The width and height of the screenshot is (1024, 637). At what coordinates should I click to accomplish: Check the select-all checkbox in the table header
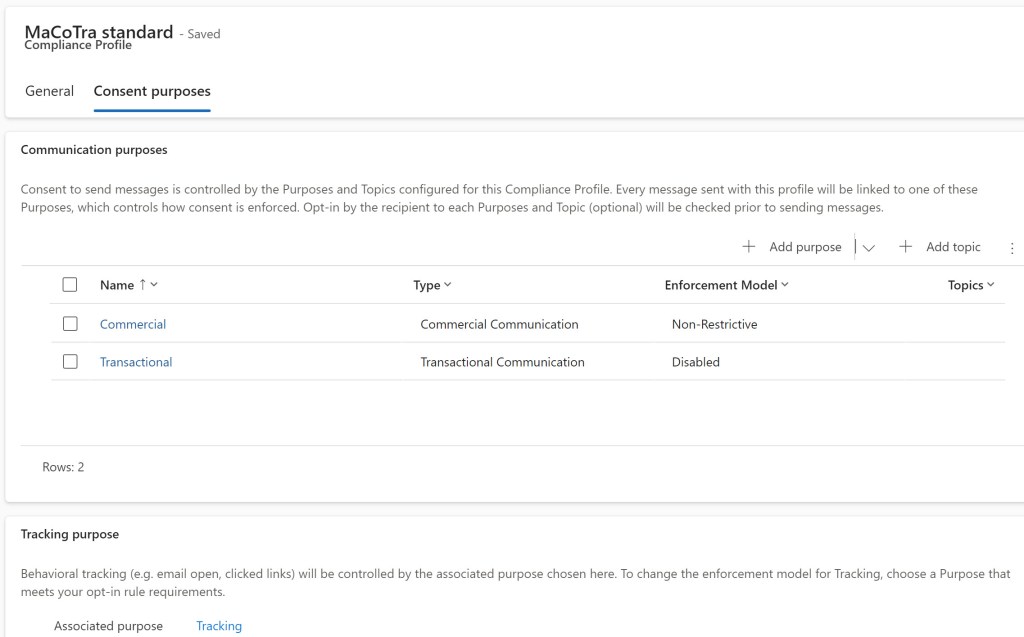[x=70, y=284]
